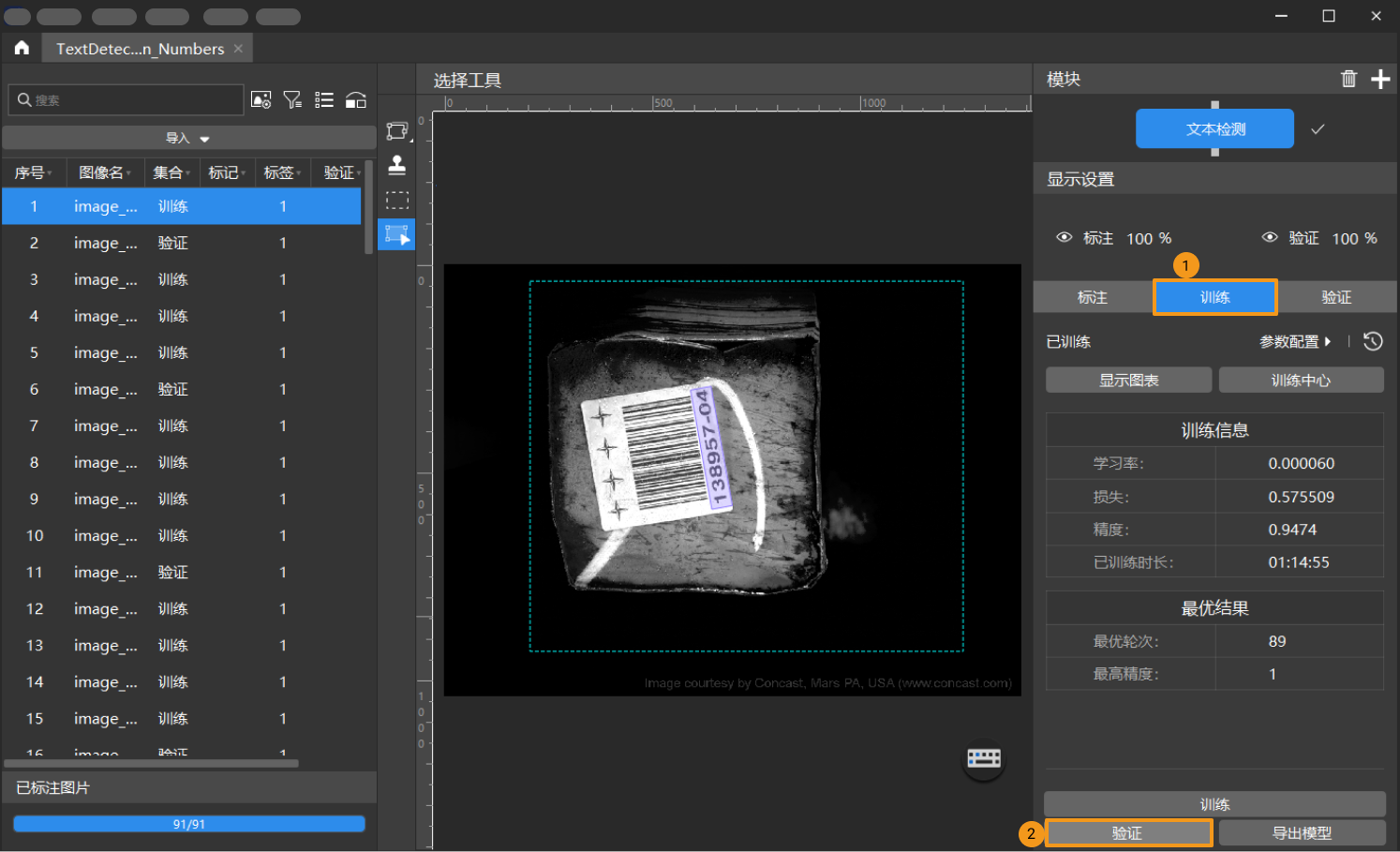Start training with bottom 训练 button
Screen dimensions: 1400x852
point(1214,804)
